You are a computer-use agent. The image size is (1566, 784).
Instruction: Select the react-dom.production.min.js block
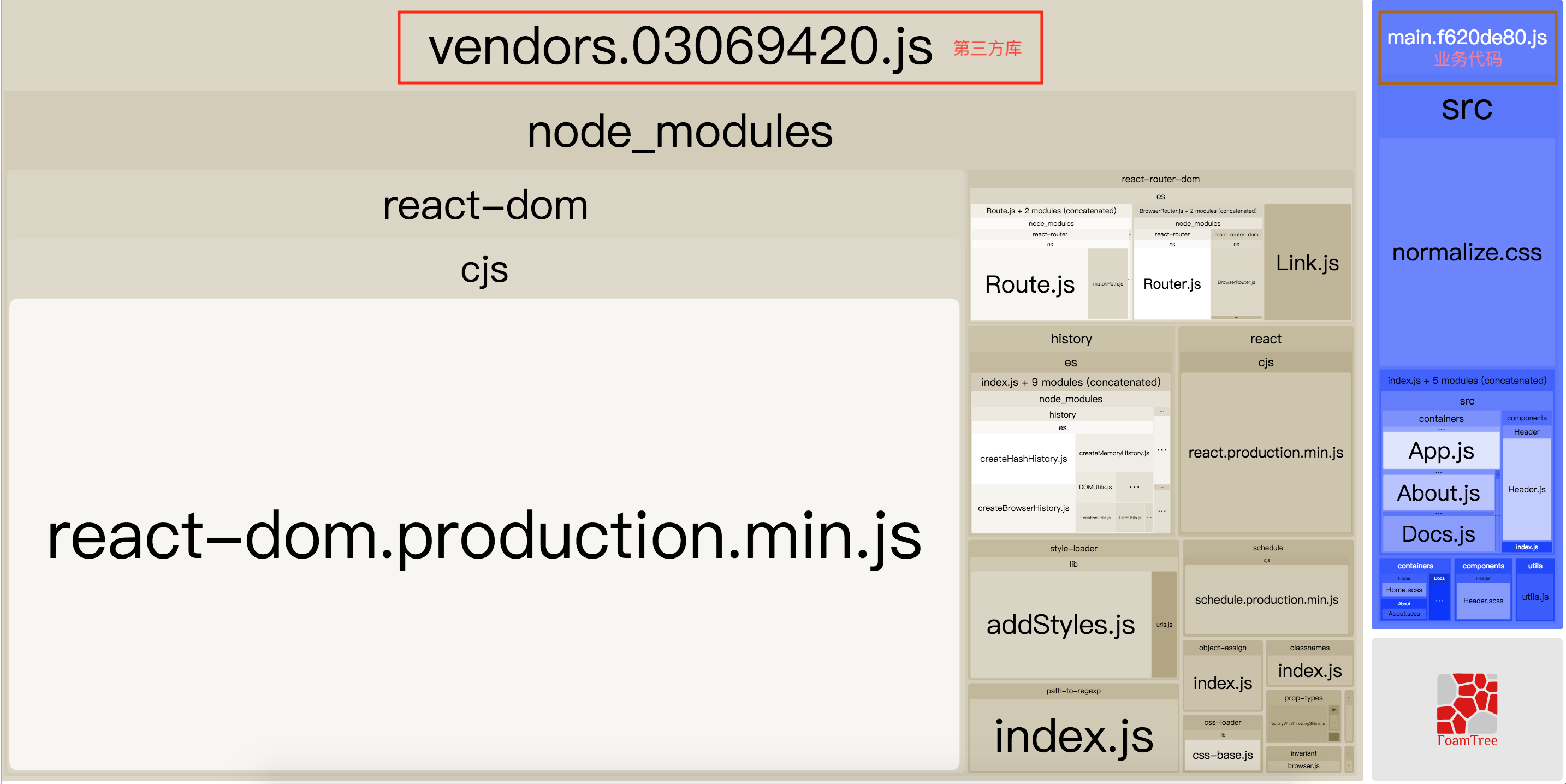[x=484, y=534]
